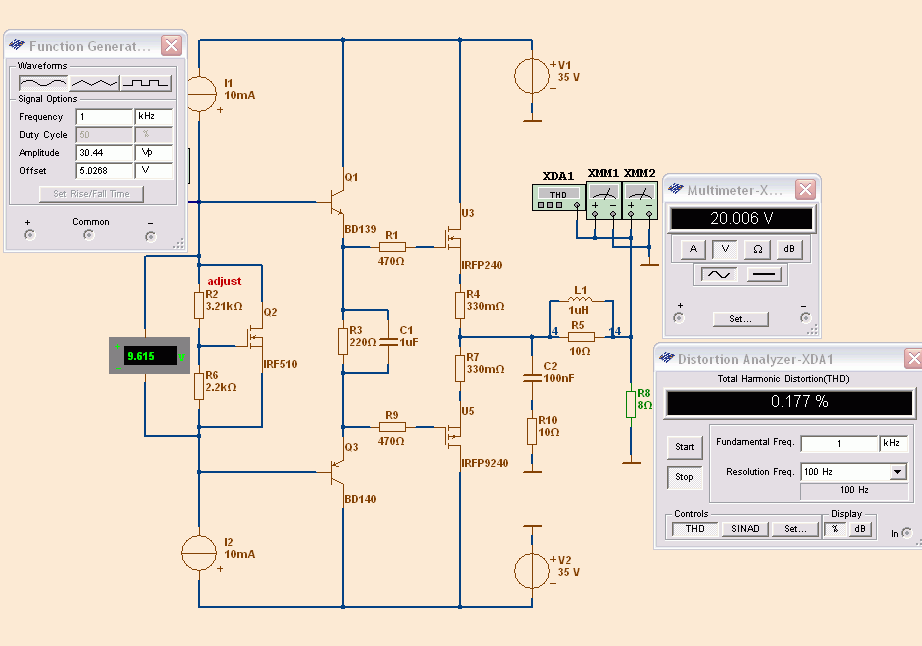Click Set... in Distortion Analyzer controls
The image size is (922, 646).
click(795, 528)
